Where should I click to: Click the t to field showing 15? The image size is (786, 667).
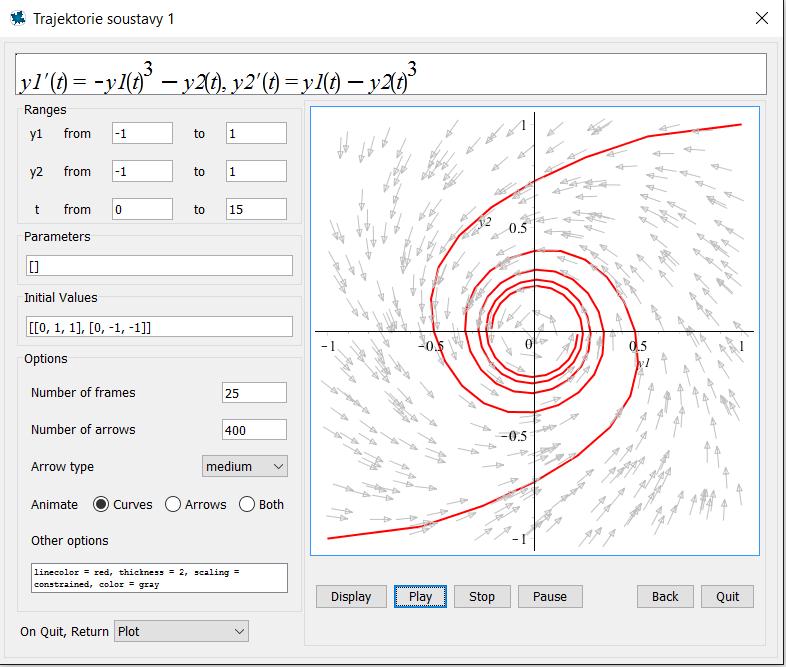(x=256, y=209)
